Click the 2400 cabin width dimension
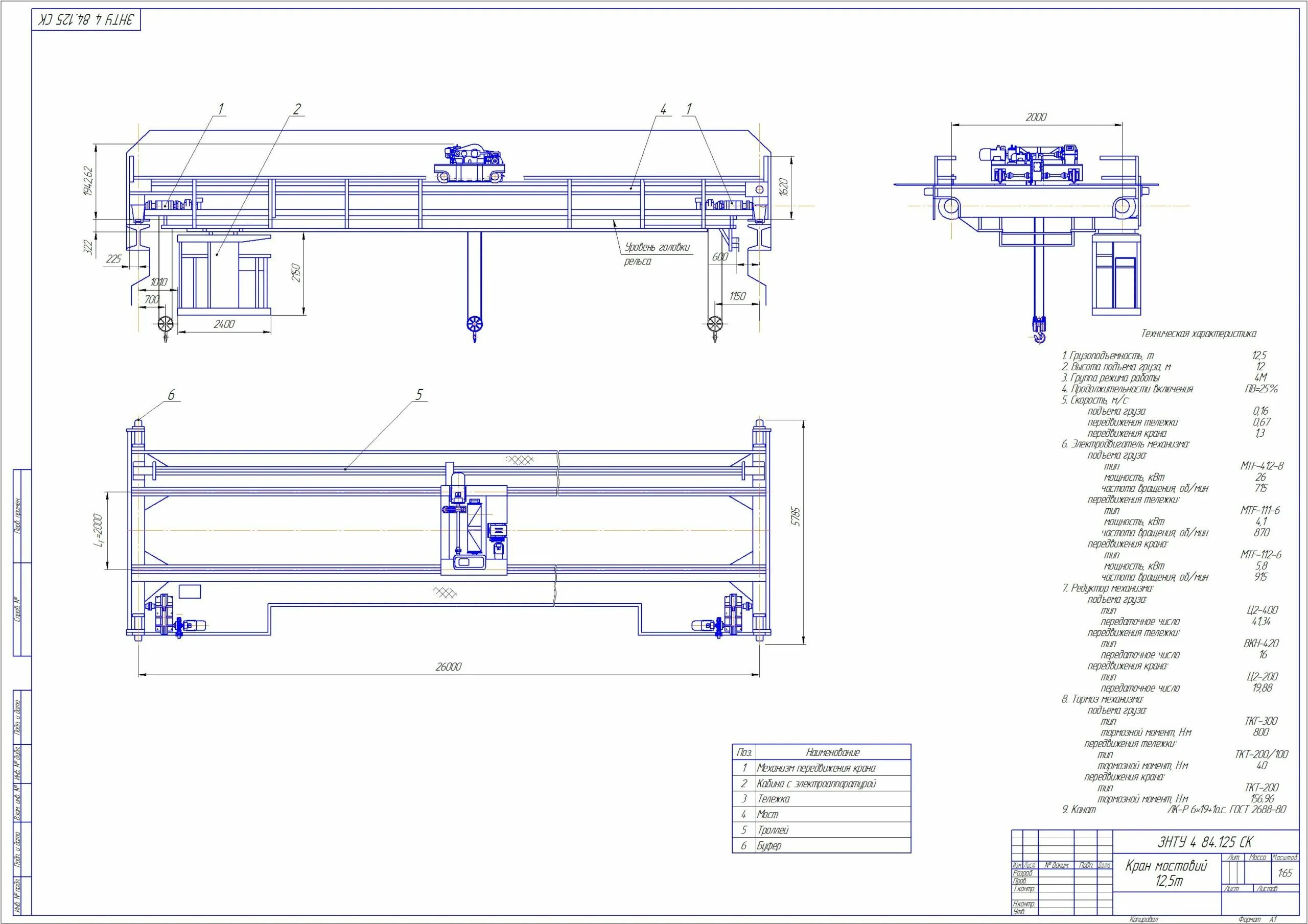1308x924 pixels. click(224, 324)
